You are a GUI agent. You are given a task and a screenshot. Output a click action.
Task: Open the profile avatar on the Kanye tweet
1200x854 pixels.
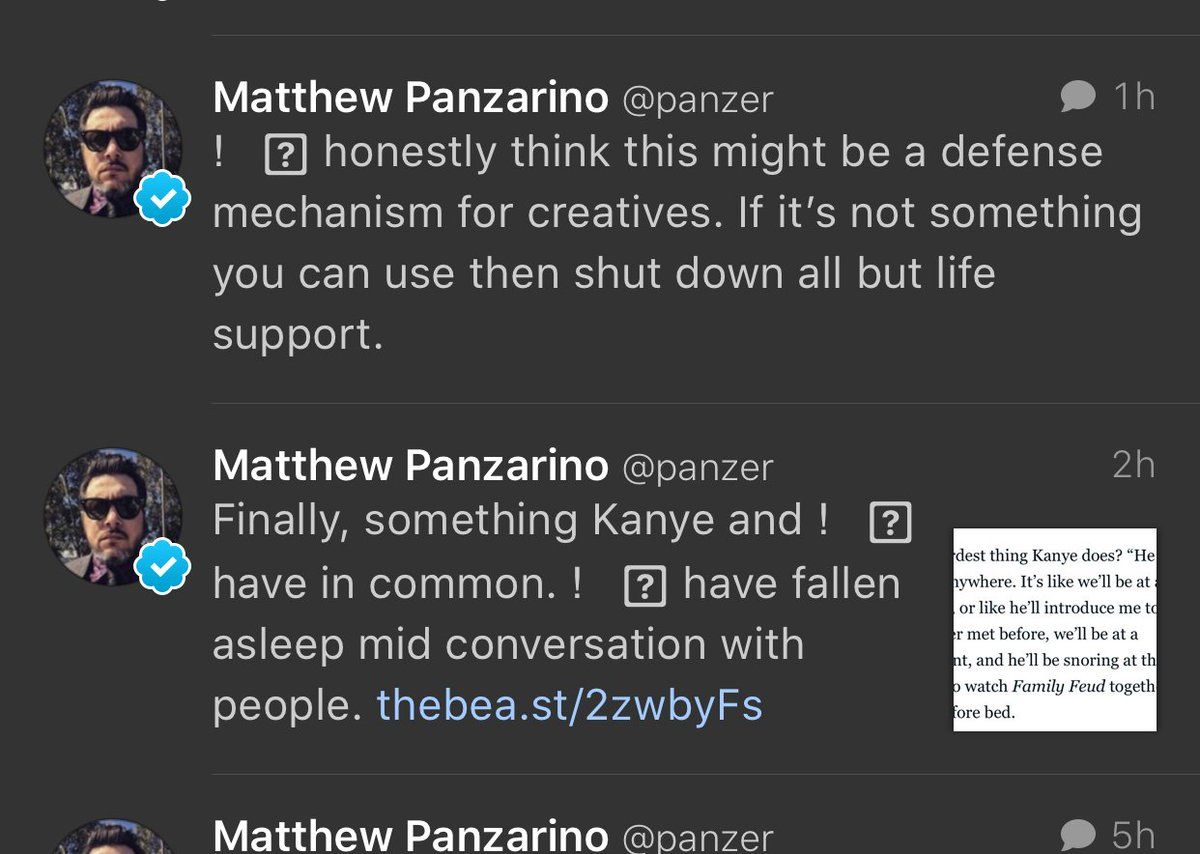[112, 516]
